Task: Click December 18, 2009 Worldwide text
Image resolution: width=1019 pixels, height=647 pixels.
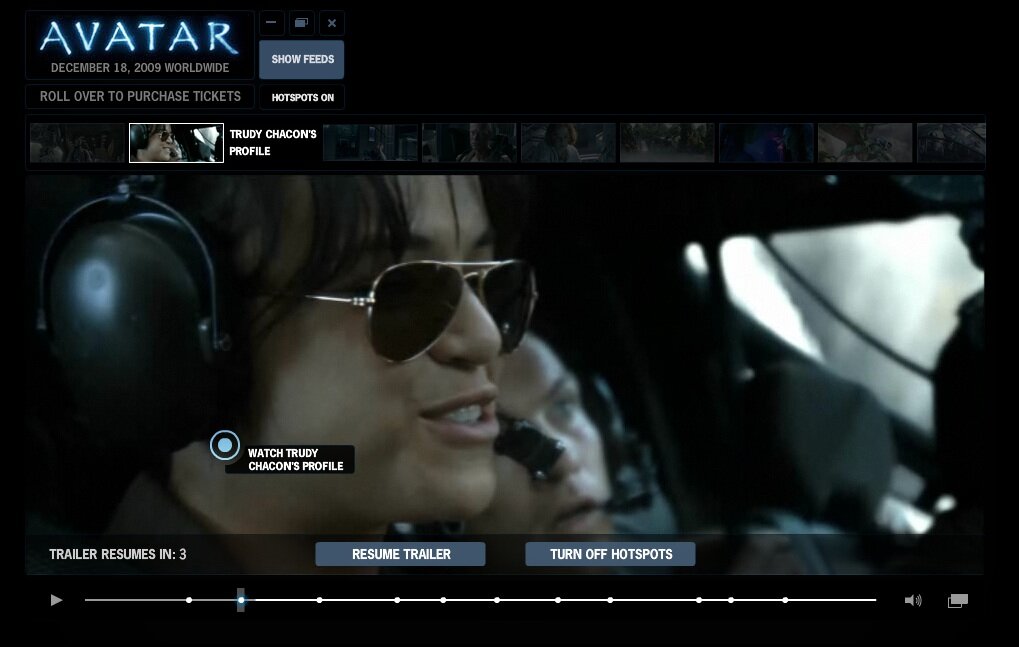Action: [140, 68]
